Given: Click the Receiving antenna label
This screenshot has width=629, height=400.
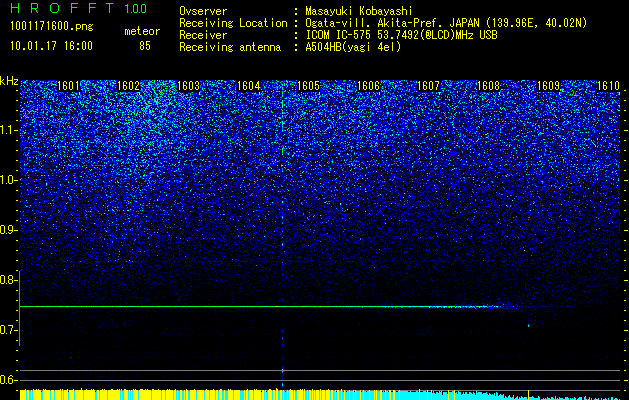Looking at the screenshot, I should (230, 47).
